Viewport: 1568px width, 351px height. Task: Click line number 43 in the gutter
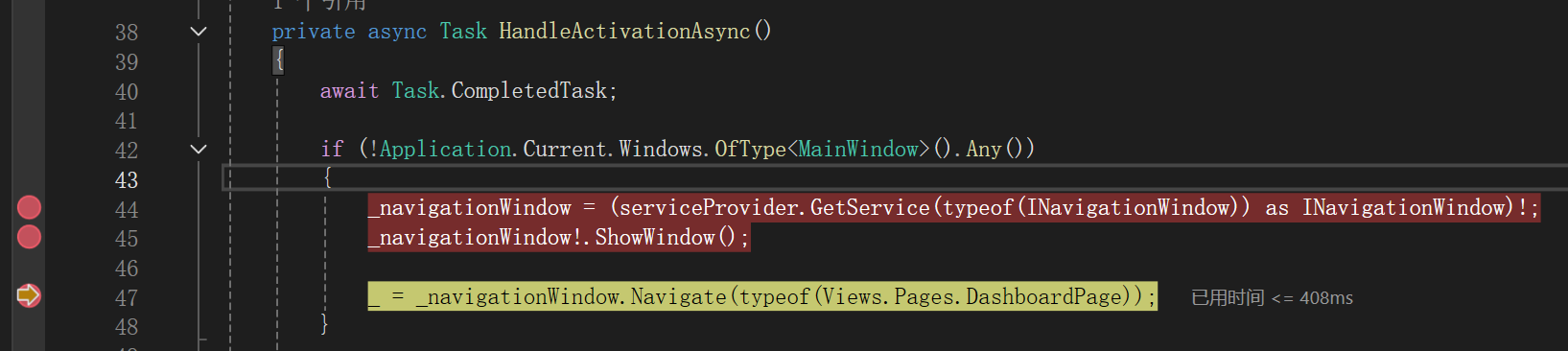[x=127, y=180]
